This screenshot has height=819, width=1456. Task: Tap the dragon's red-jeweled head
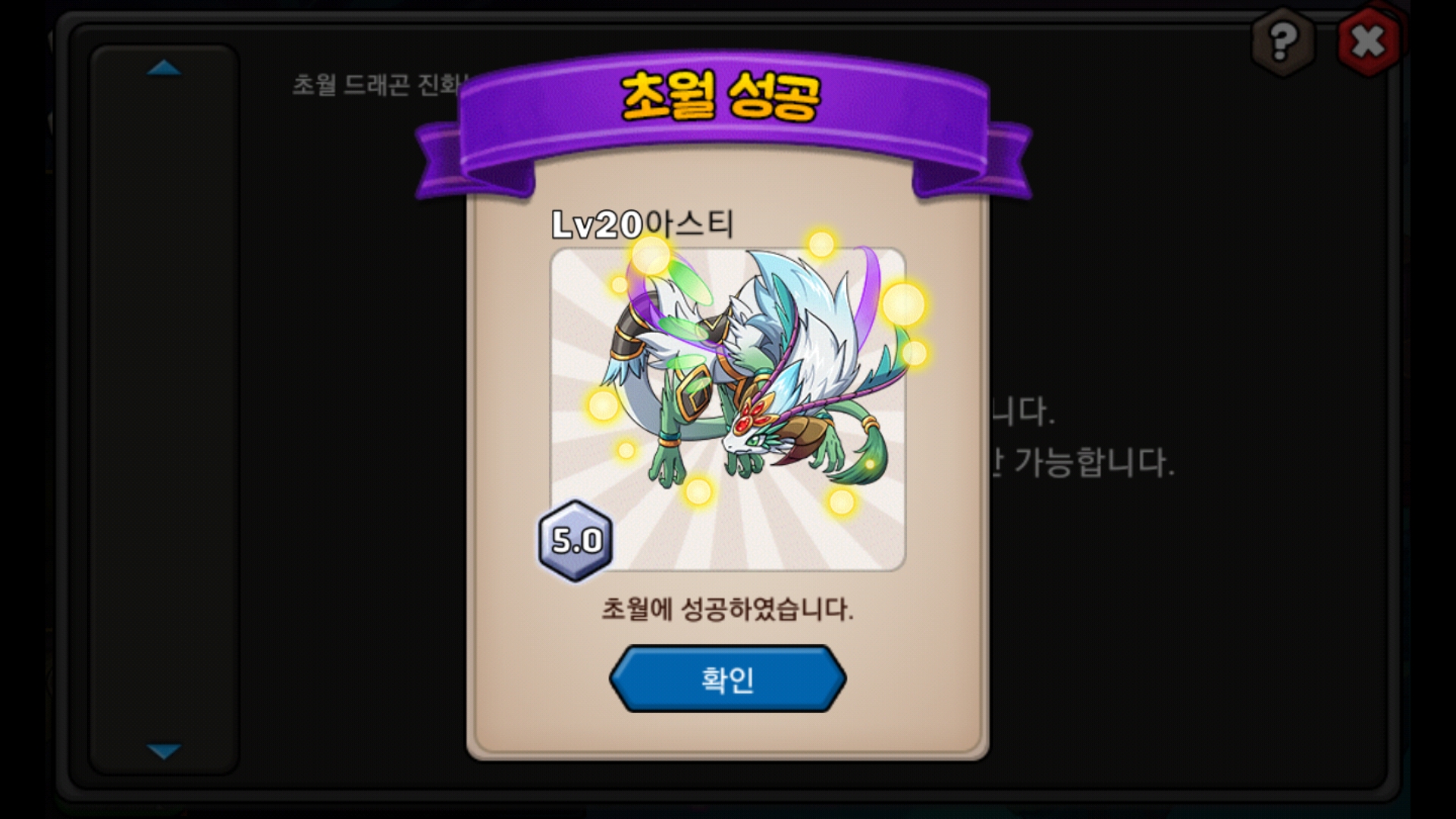(753, 425)
